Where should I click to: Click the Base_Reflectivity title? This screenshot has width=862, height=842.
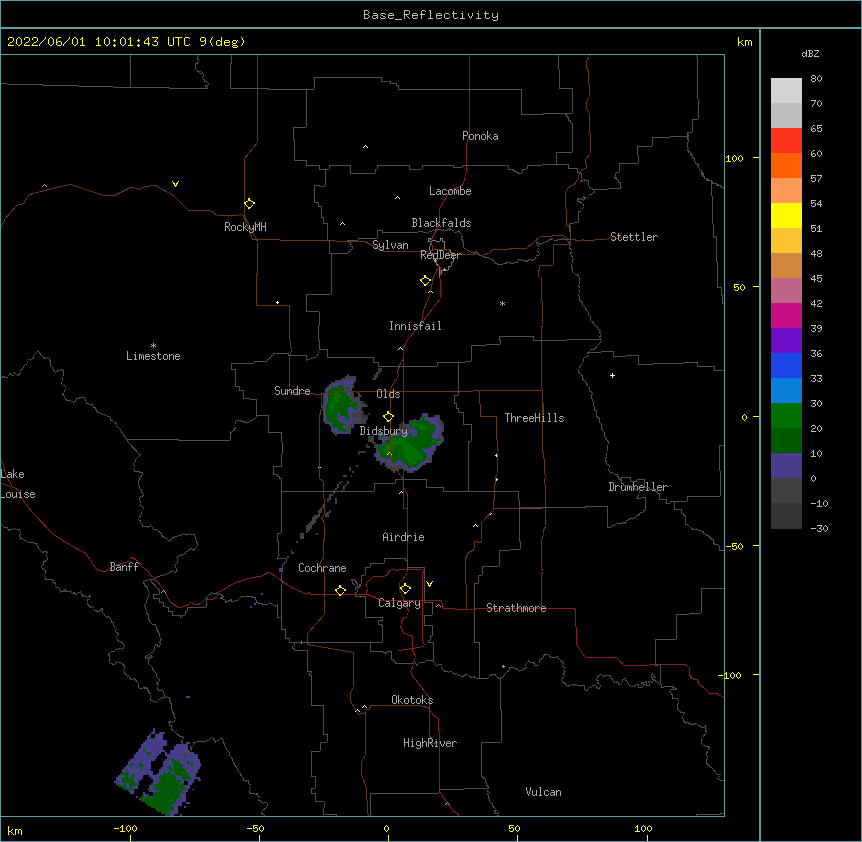click(x=431, y=15)
